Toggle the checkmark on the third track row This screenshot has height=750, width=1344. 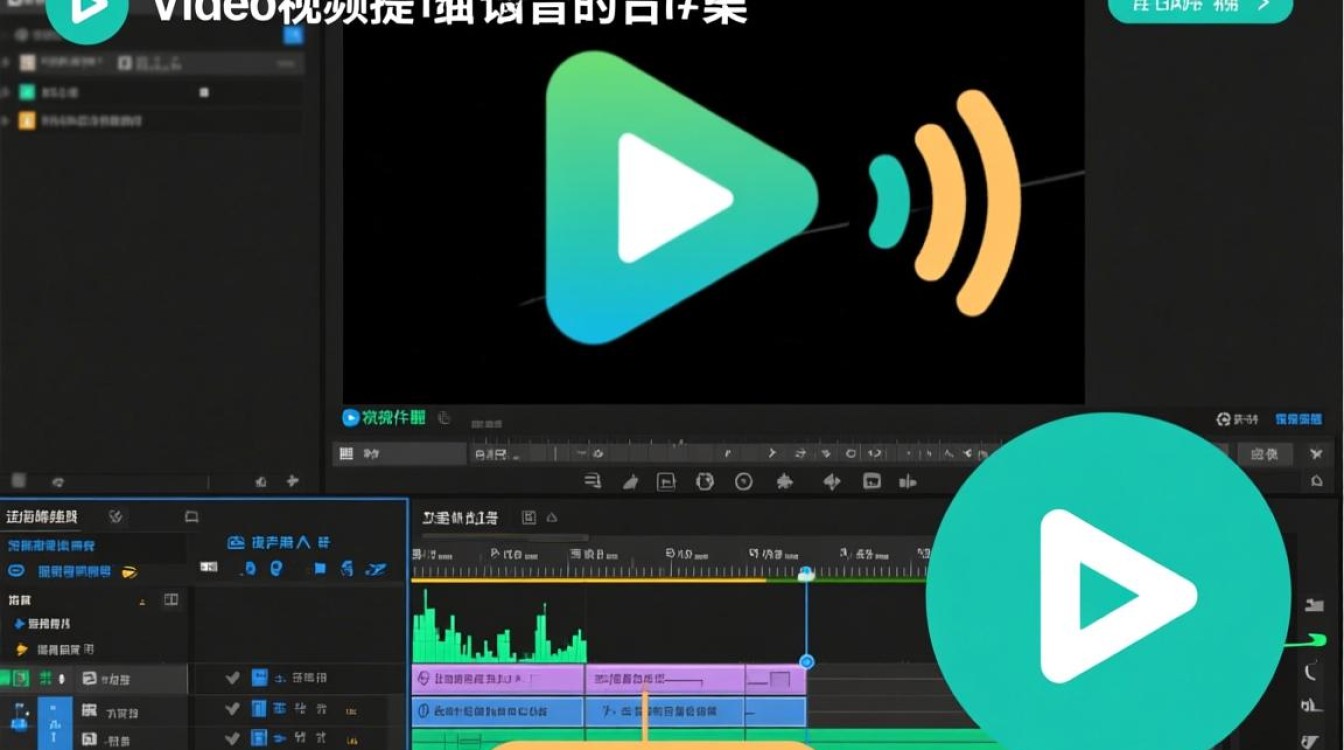(x=232, y=739)
